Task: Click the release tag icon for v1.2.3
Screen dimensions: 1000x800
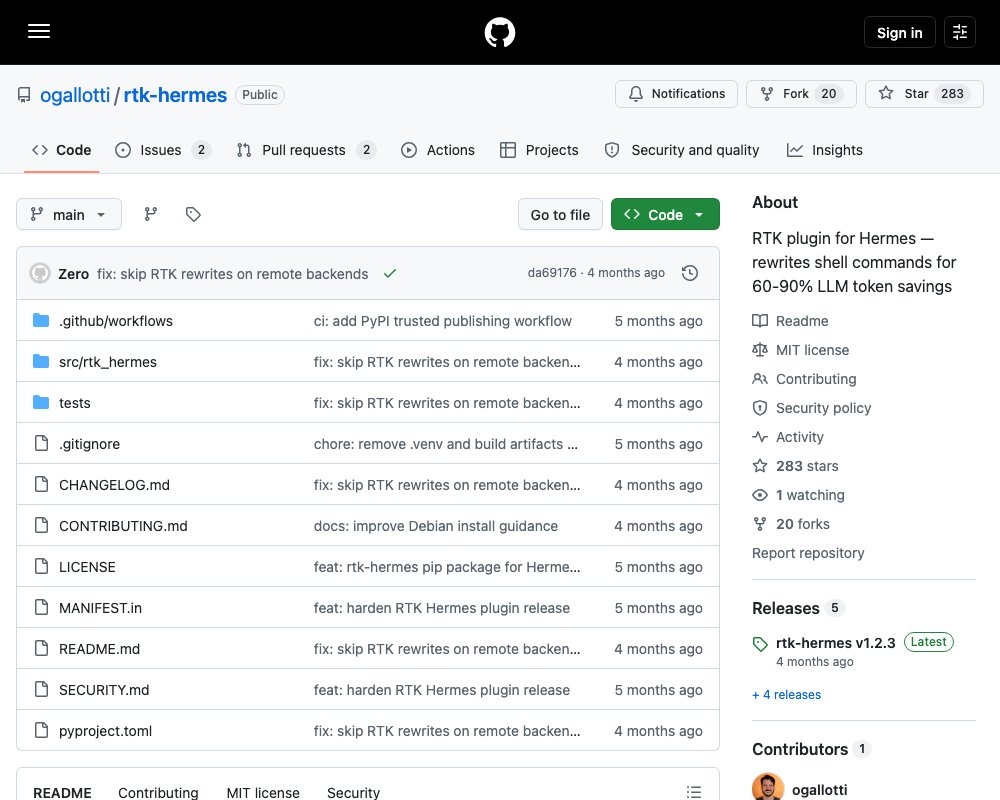Action: point(760,644)
